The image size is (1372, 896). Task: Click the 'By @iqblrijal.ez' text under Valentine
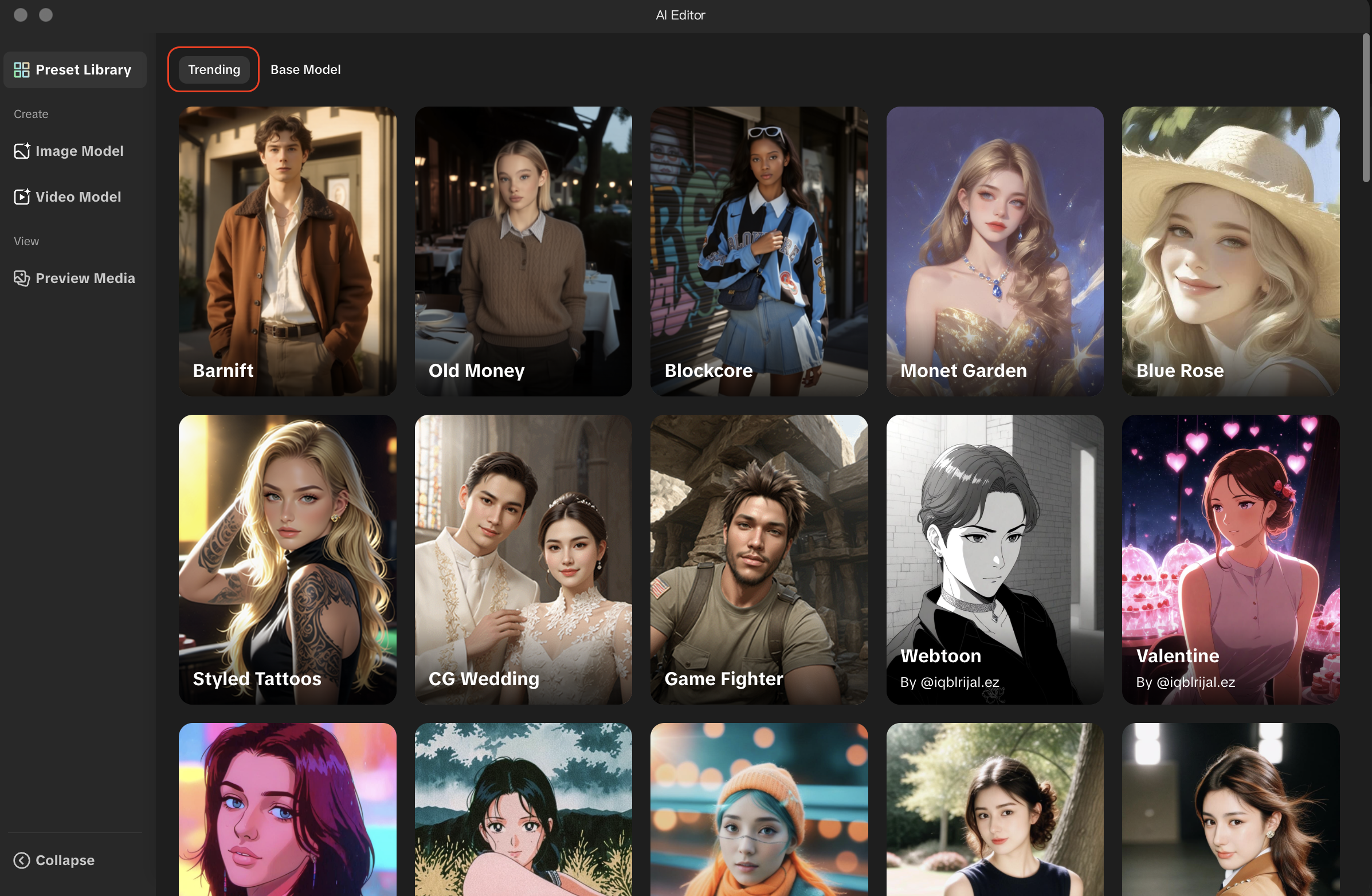[1185, 682]
